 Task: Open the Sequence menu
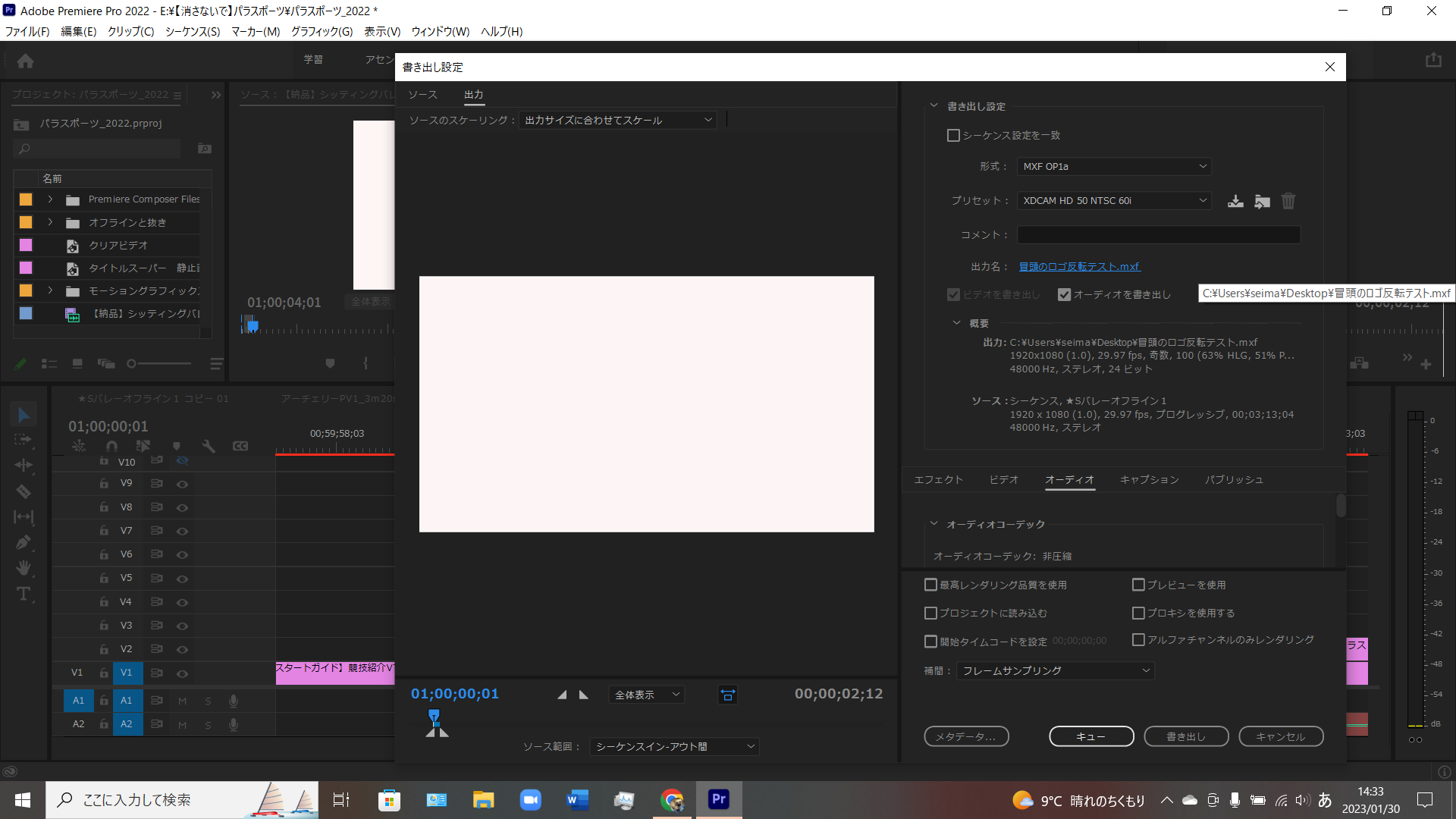pyautogui.click(x=193, y=32)
